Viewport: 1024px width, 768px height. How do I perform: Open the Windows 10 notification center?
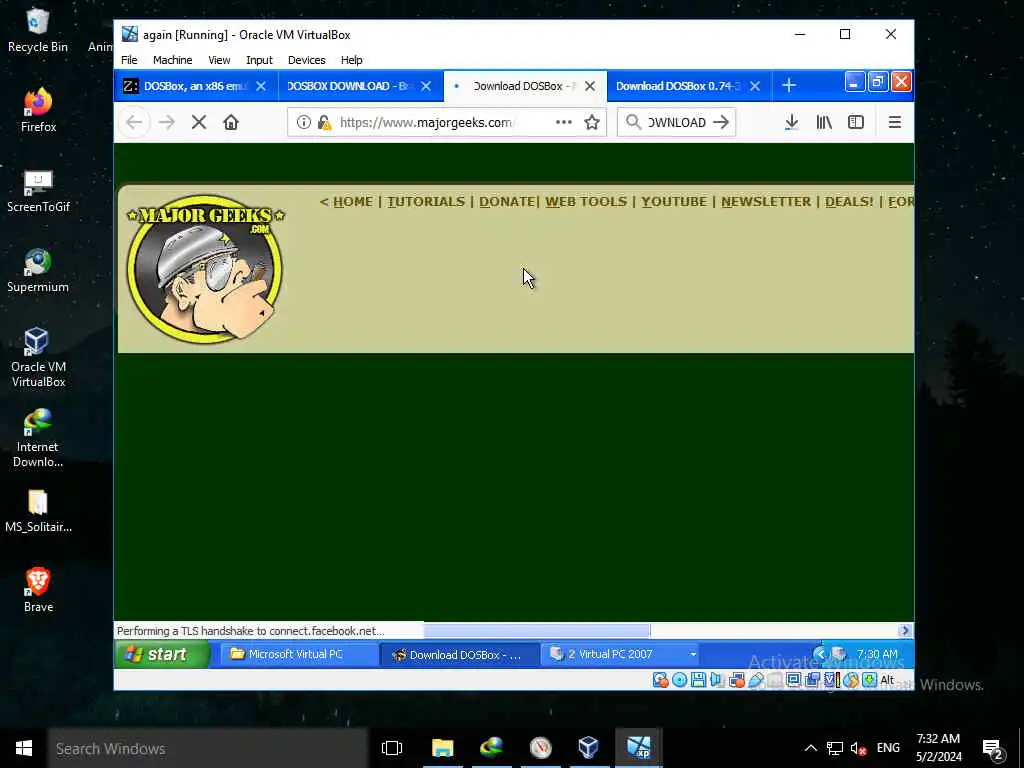click(992, 748)
